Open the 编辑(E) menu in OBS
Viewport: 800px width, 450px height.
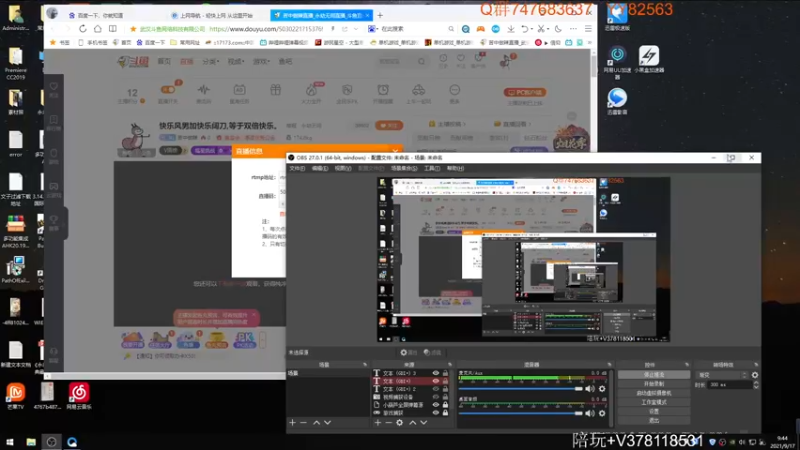(320, 168)
